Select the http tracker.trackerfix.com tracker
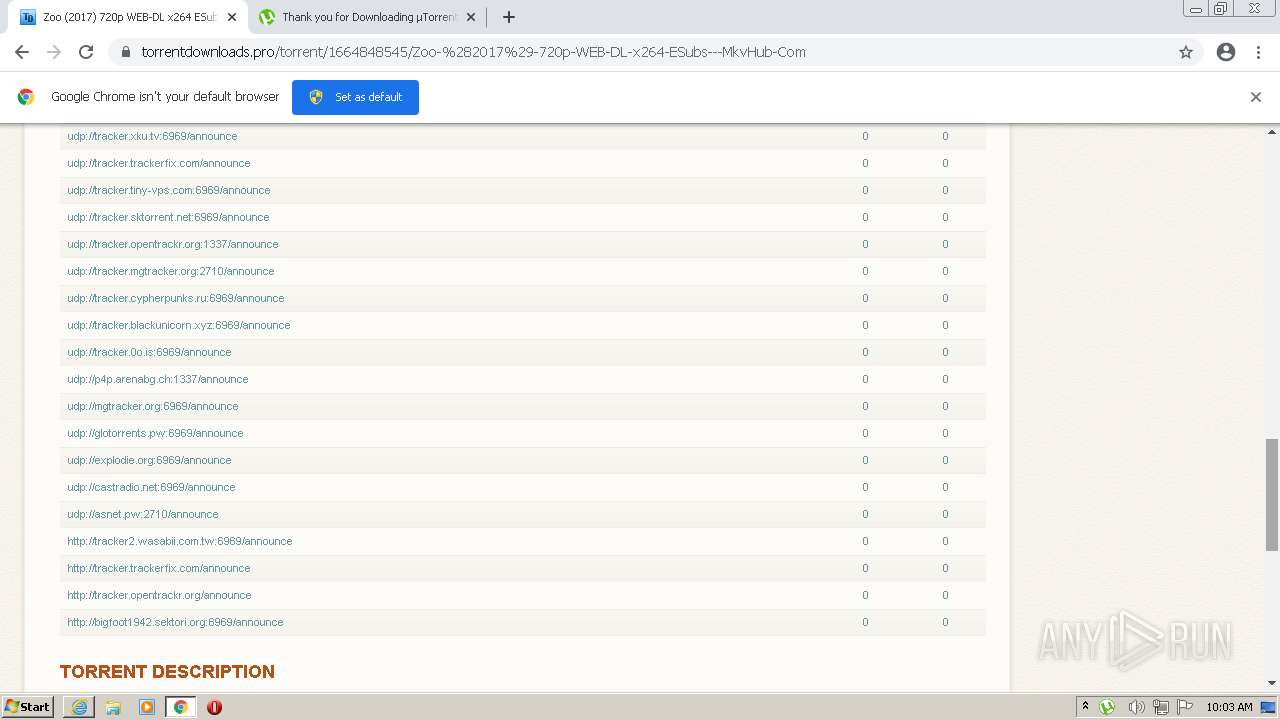 coord(159,568)
